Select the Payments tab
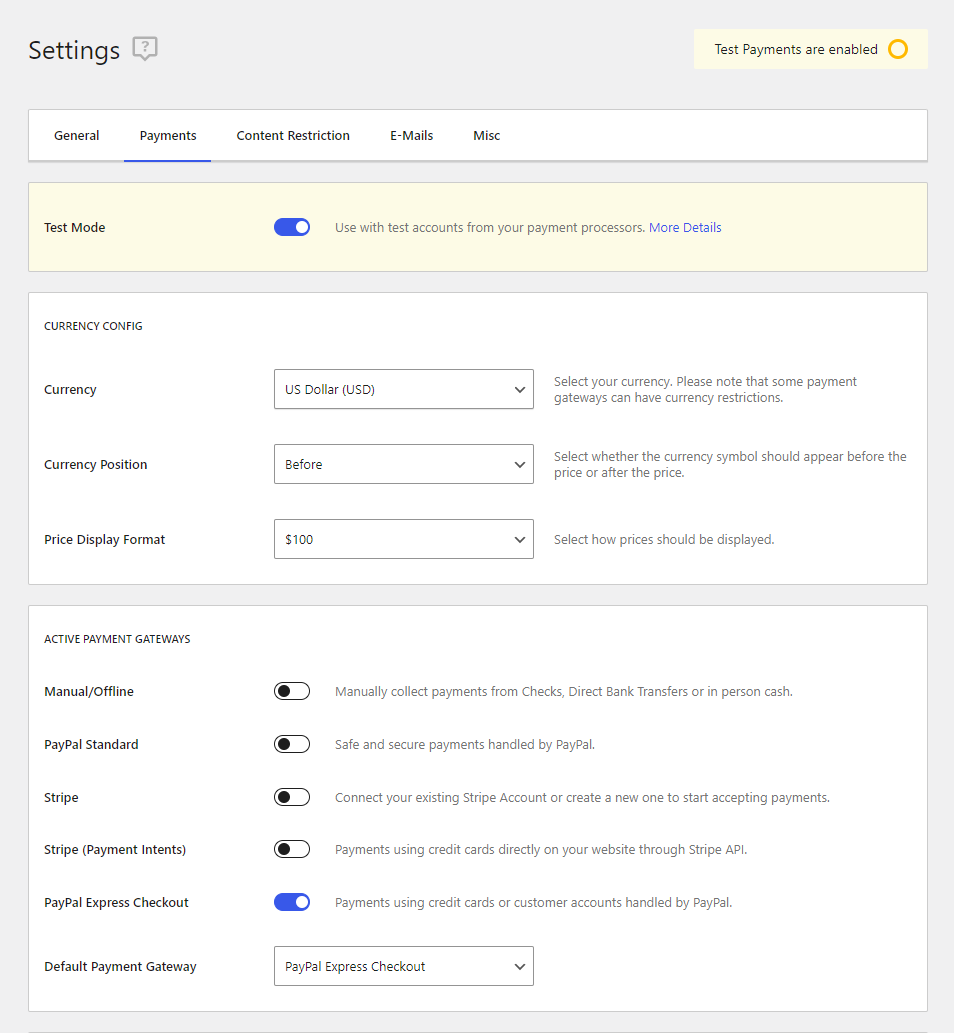This screenshot has width=954, height=1033. 168,136
